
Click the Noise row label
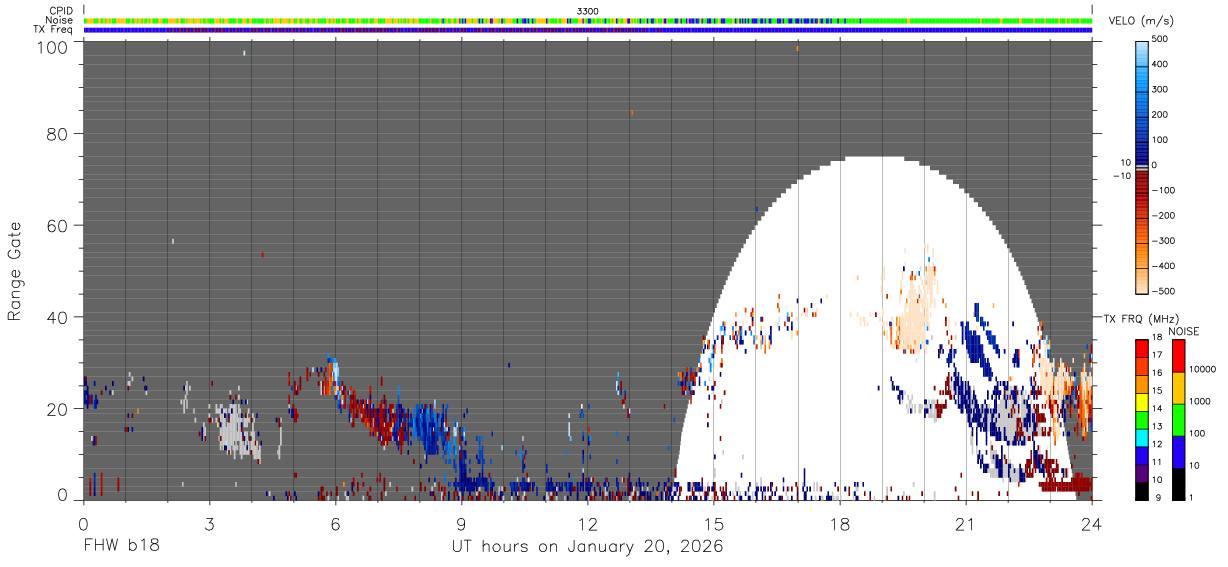click(59, 20)
